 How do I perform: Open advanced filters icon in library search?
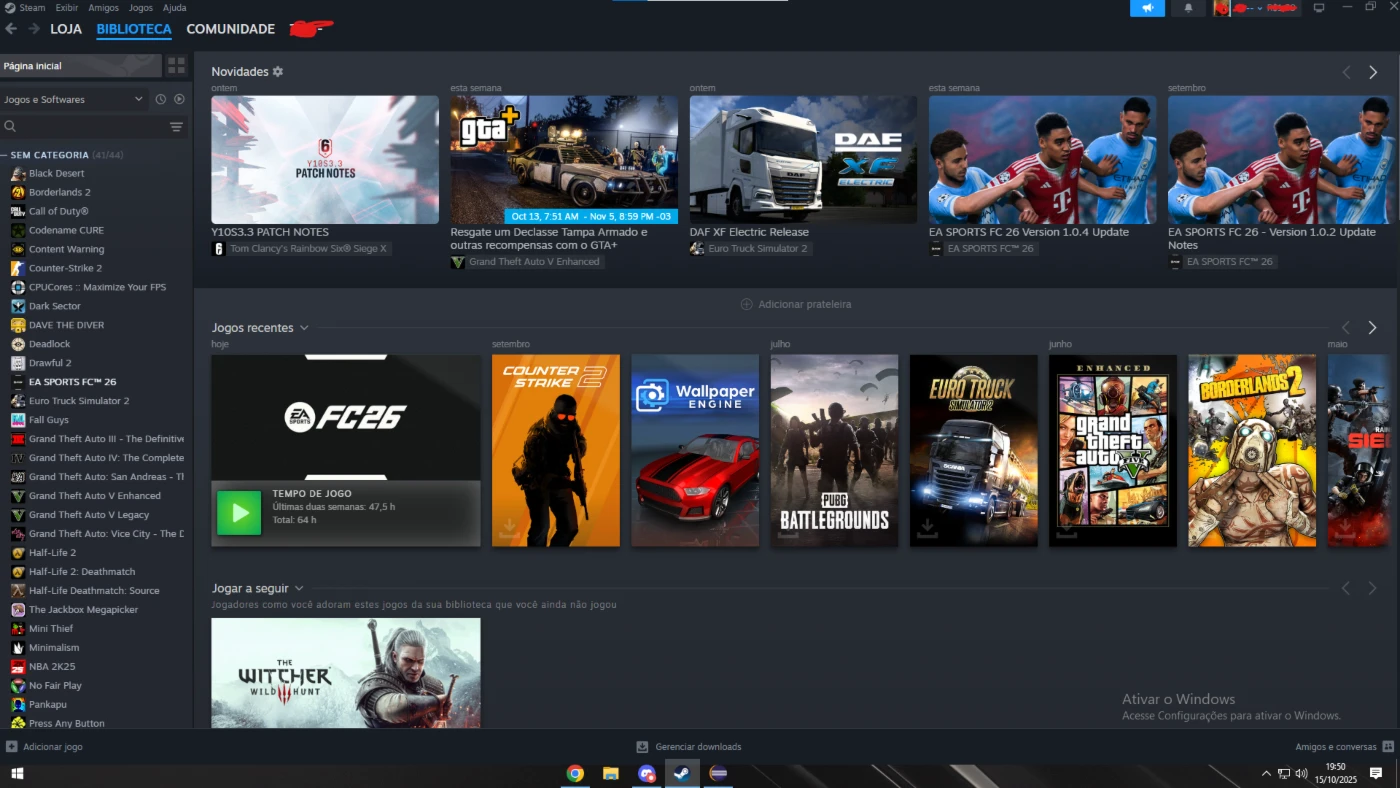pyautogui.click(x=176, y=127)
